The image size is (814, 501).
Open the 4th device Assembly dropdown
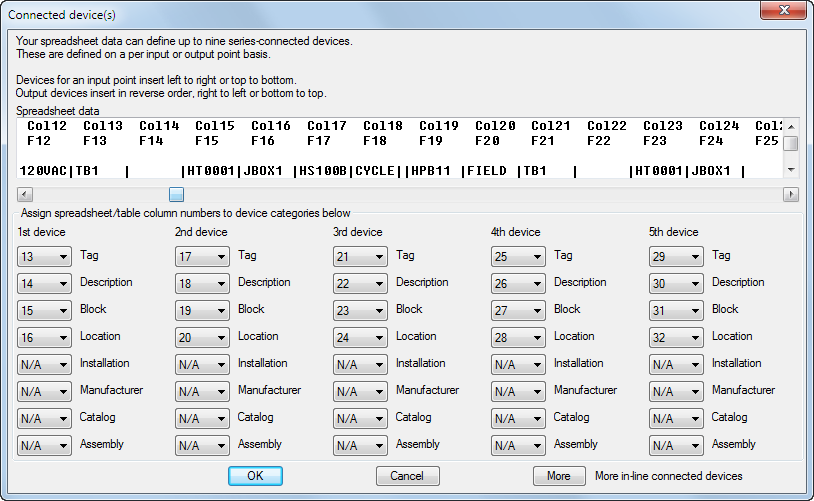pyautogui.click(x=518, y=445)
